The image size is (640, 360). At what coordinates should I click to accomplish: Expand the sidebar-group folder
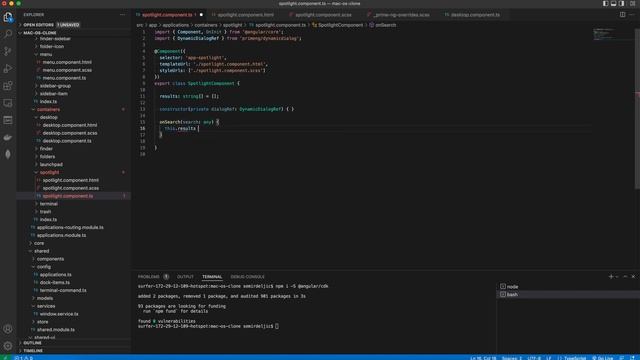click(x=55, y=86)
